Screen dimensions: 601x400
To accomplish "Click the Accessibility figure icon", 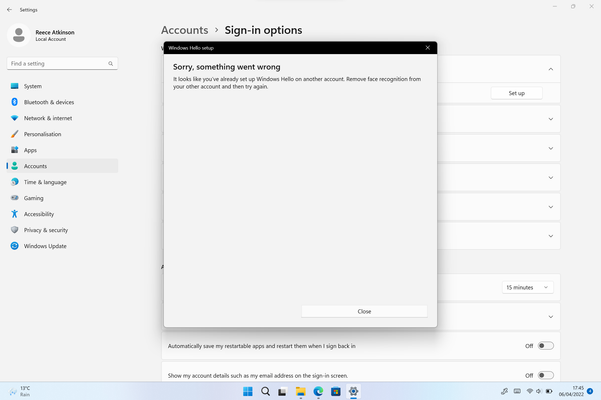I will point(15,214).
